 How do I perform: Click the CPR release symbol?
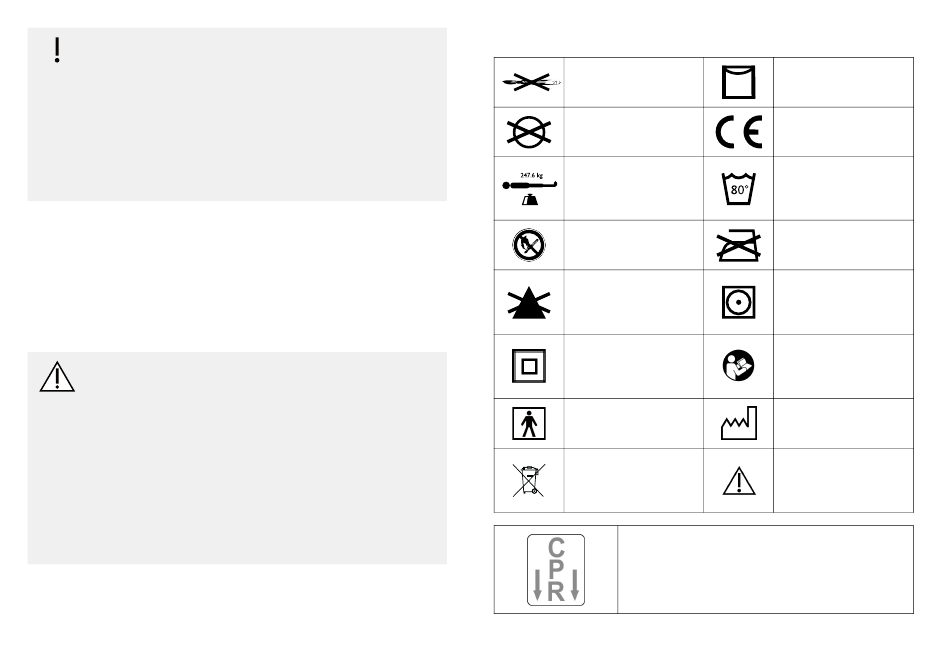(x=556, y=570)
